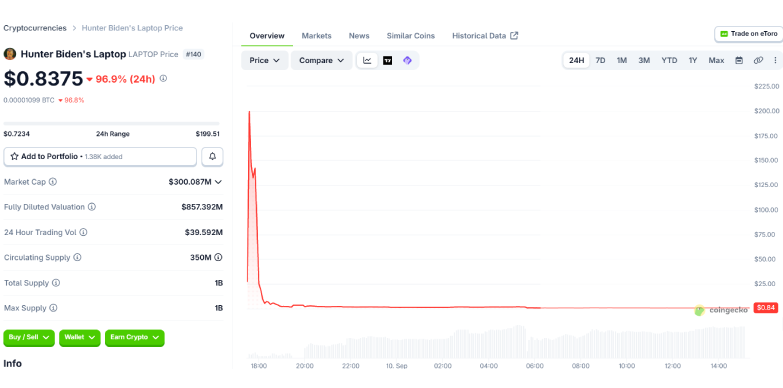The width and height of the screenshot is (783, 388).
Task: Select the 1M time range
Action: (621, 60)
